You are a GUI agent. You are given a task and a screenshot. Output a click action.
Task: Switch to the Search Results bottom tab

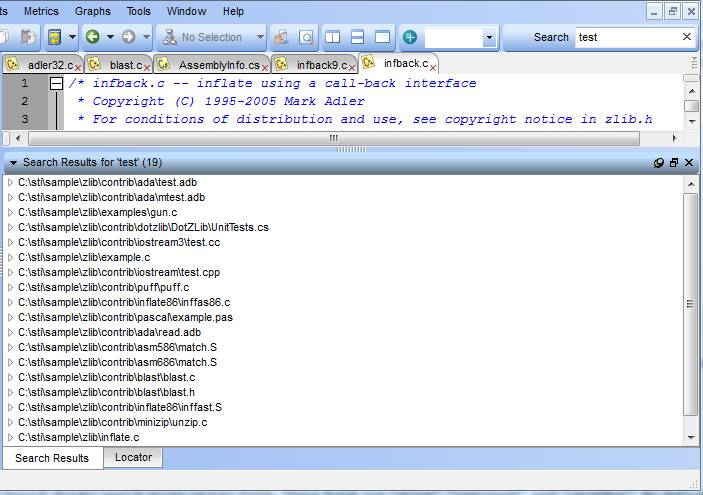coord(52,458)
